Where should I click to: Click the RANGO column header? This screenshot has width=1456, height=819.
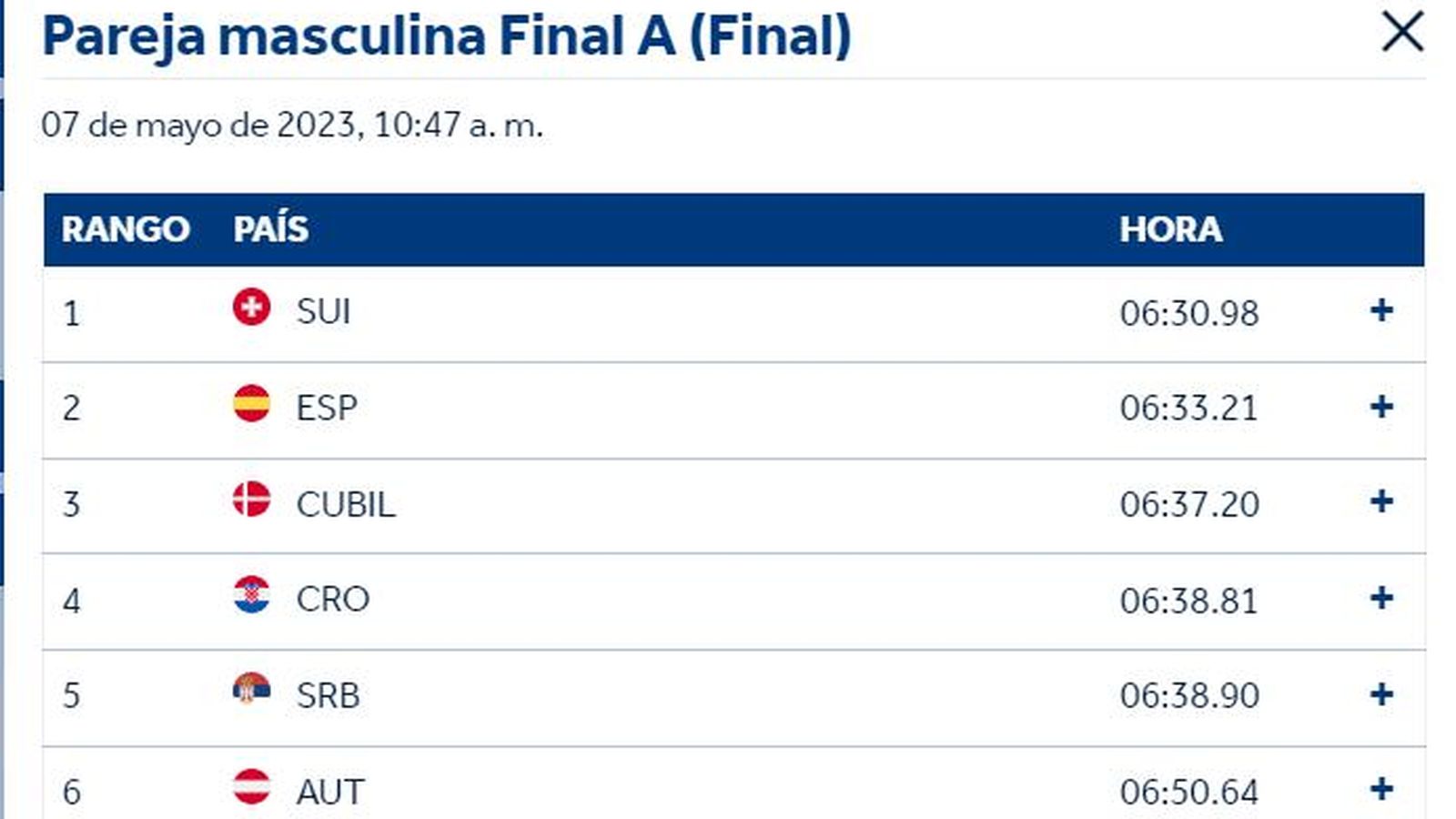(x=126, y=229)
